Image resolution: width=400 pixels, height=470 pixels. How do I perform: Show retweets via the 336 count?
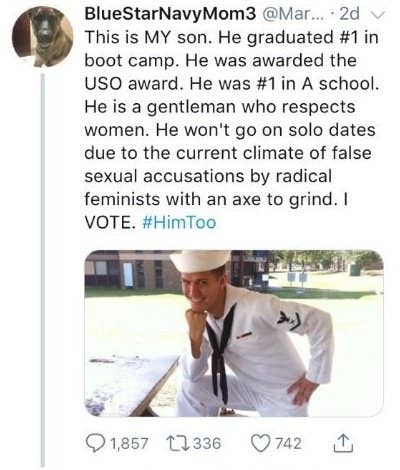pos(208,443)
